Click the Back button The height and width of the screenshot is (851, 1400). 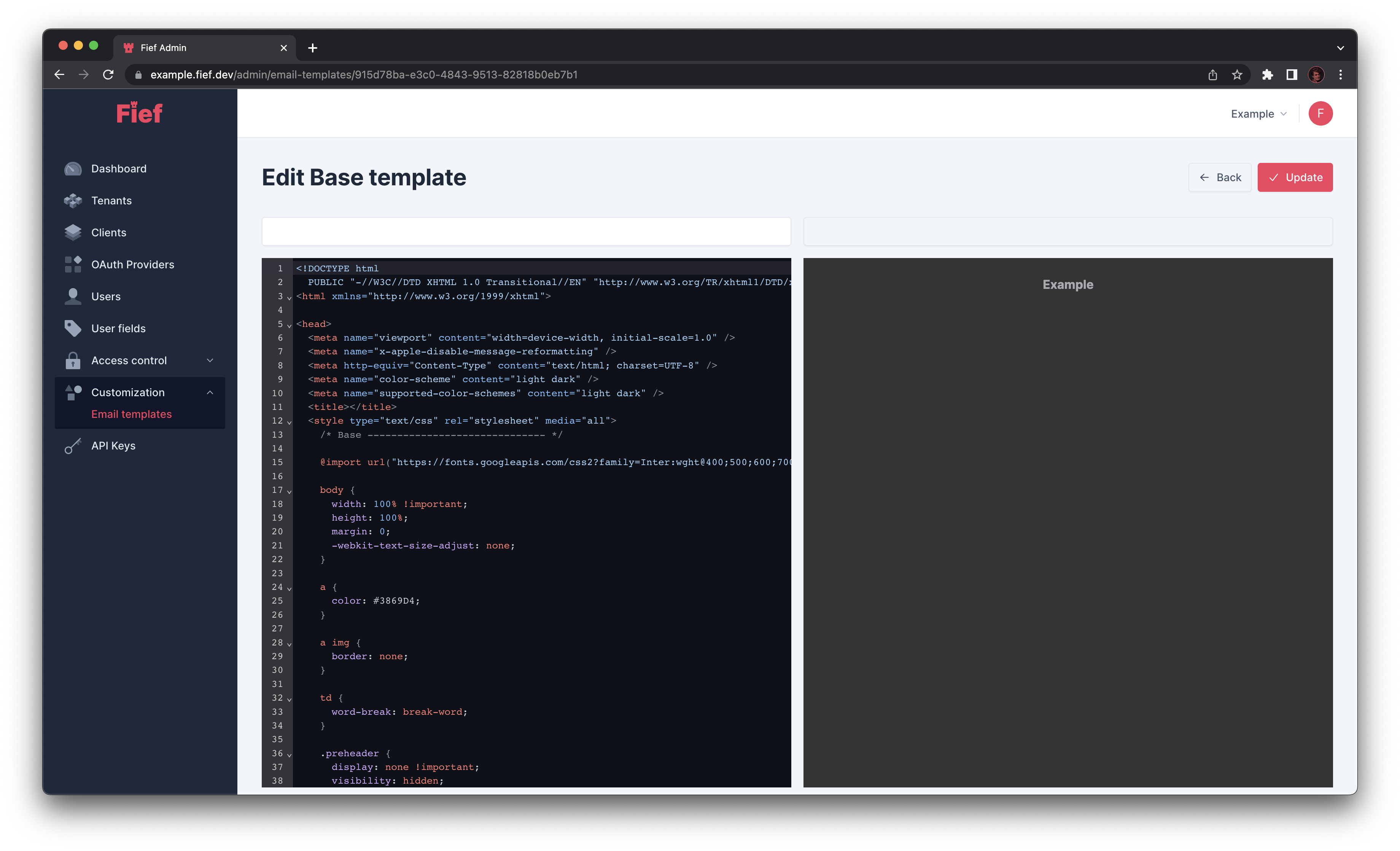(x=1220, y=177)
